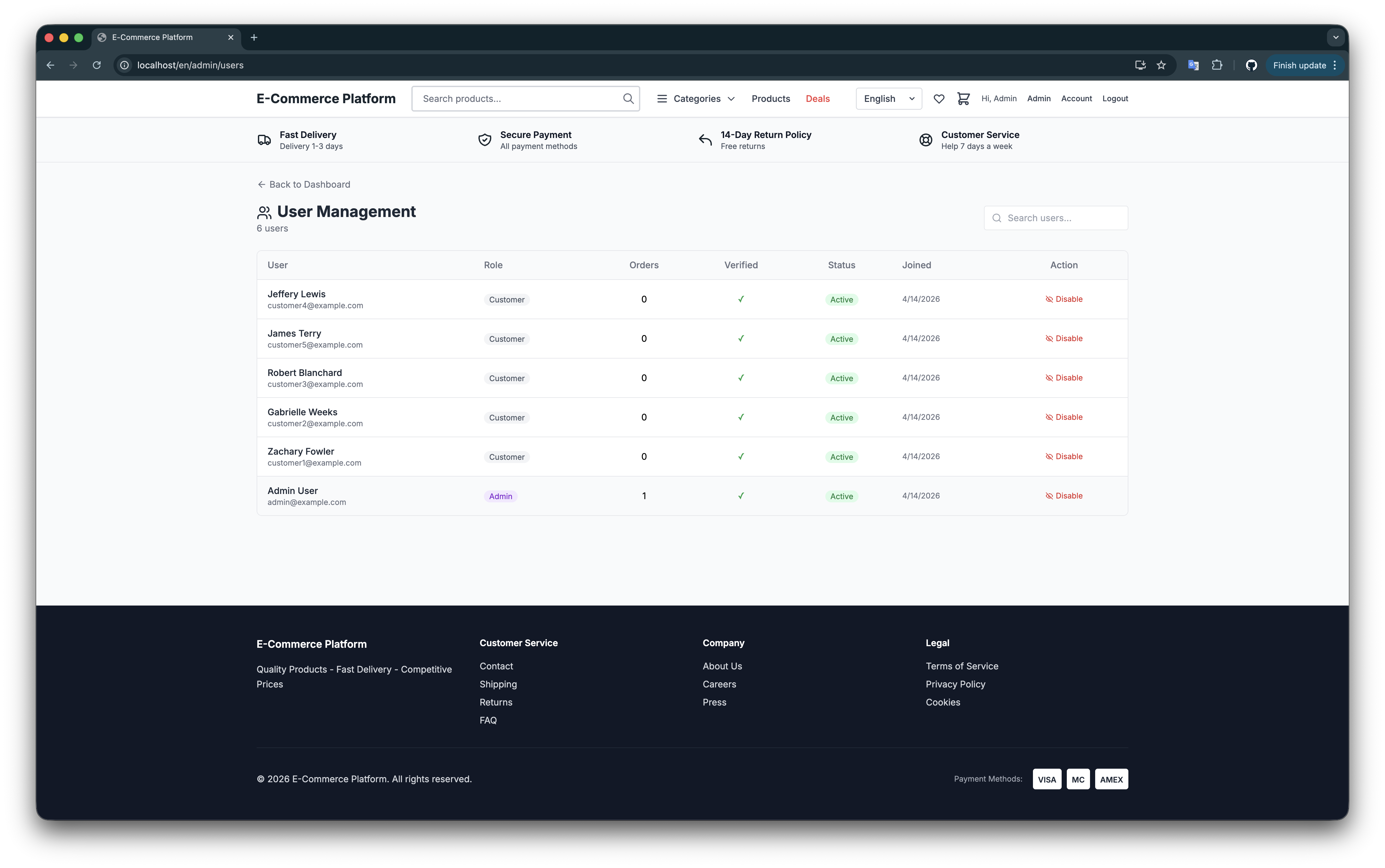This screenshot has width=1385, height=868.
Task: Open the Products menu item
Action: (770, 99)
